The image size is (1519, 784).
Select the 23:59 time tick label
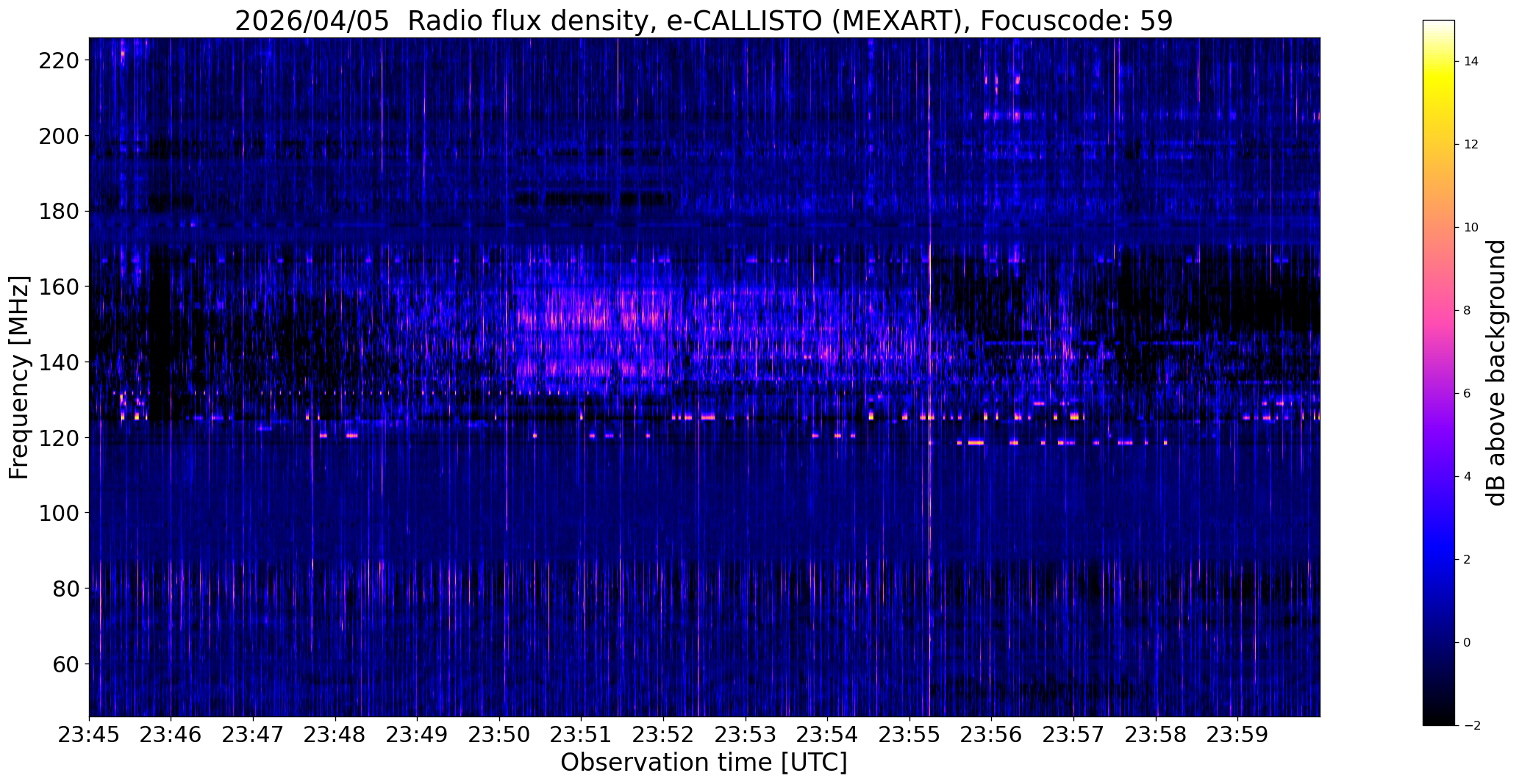tap(1238, 735)
